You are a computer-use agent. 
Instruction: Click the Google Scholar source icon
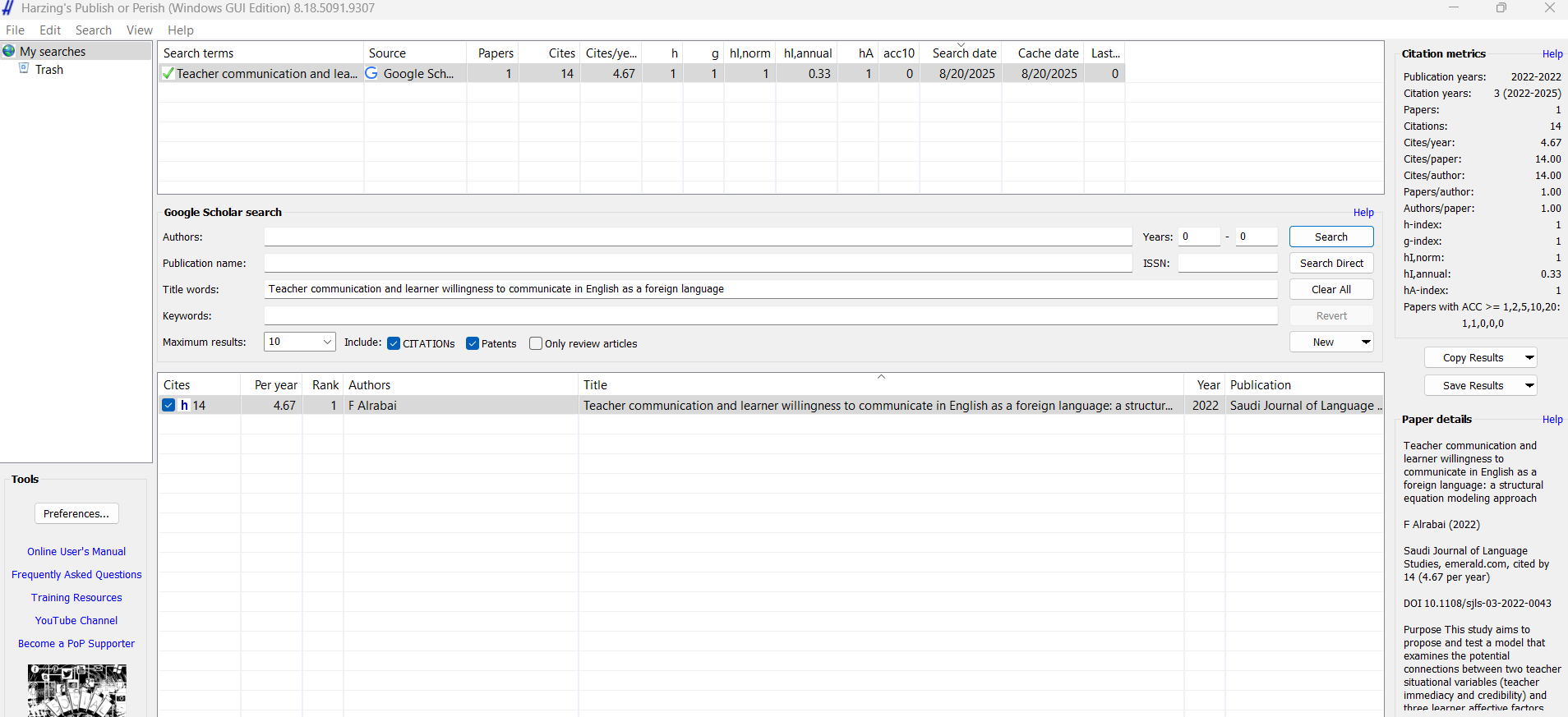point(371,73)
